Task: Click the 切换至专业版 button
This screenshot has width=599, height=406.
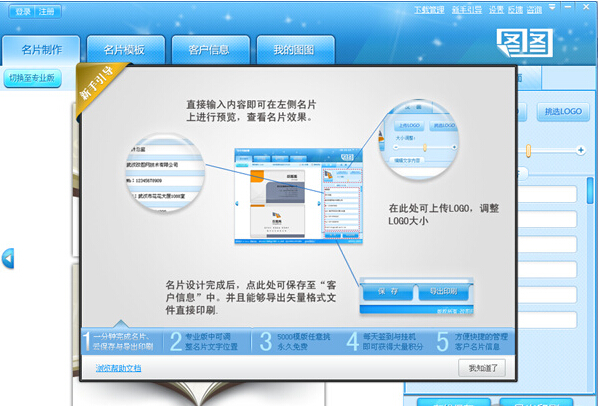Action: (x=32, y=78)
